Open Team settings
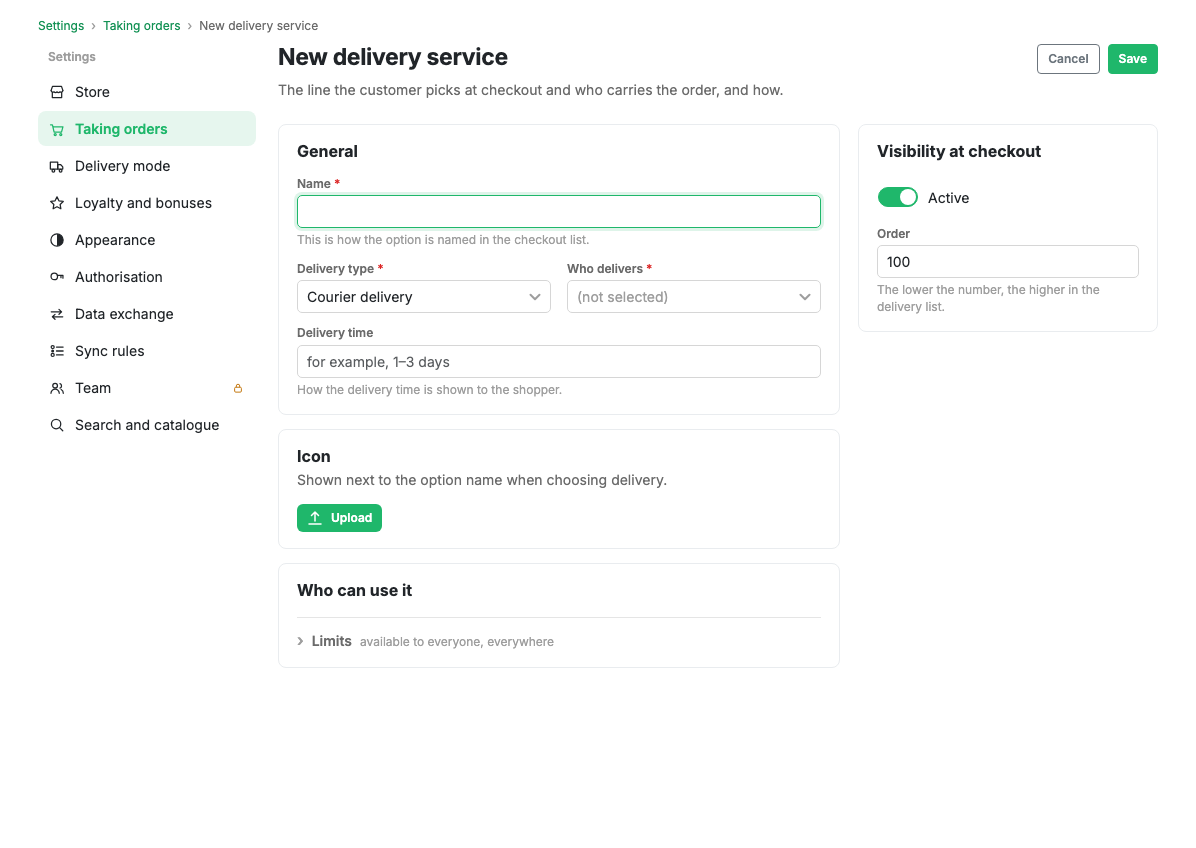The height and width of the screenshot is (848, 1196). (146, 388)
